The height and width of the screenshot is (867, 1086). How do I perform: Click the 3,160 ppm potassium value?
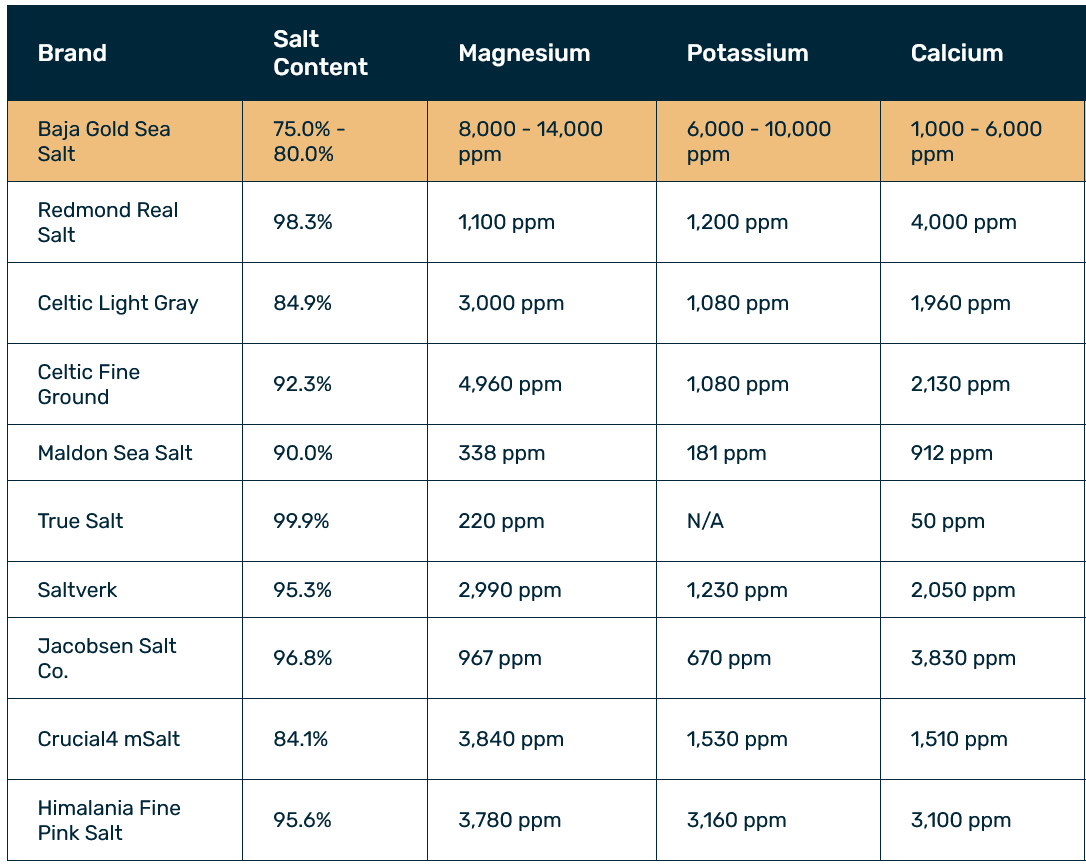click(736, 820)
